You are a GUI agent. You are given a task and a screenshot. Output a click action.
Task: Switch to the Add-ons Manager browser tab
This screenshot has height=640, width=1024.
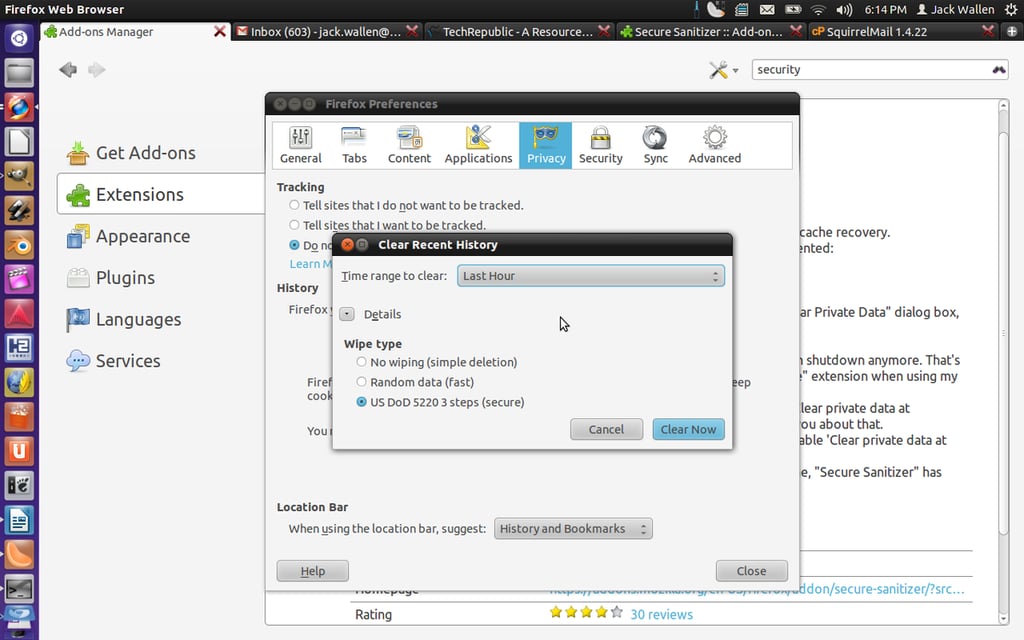pos(135,31)
